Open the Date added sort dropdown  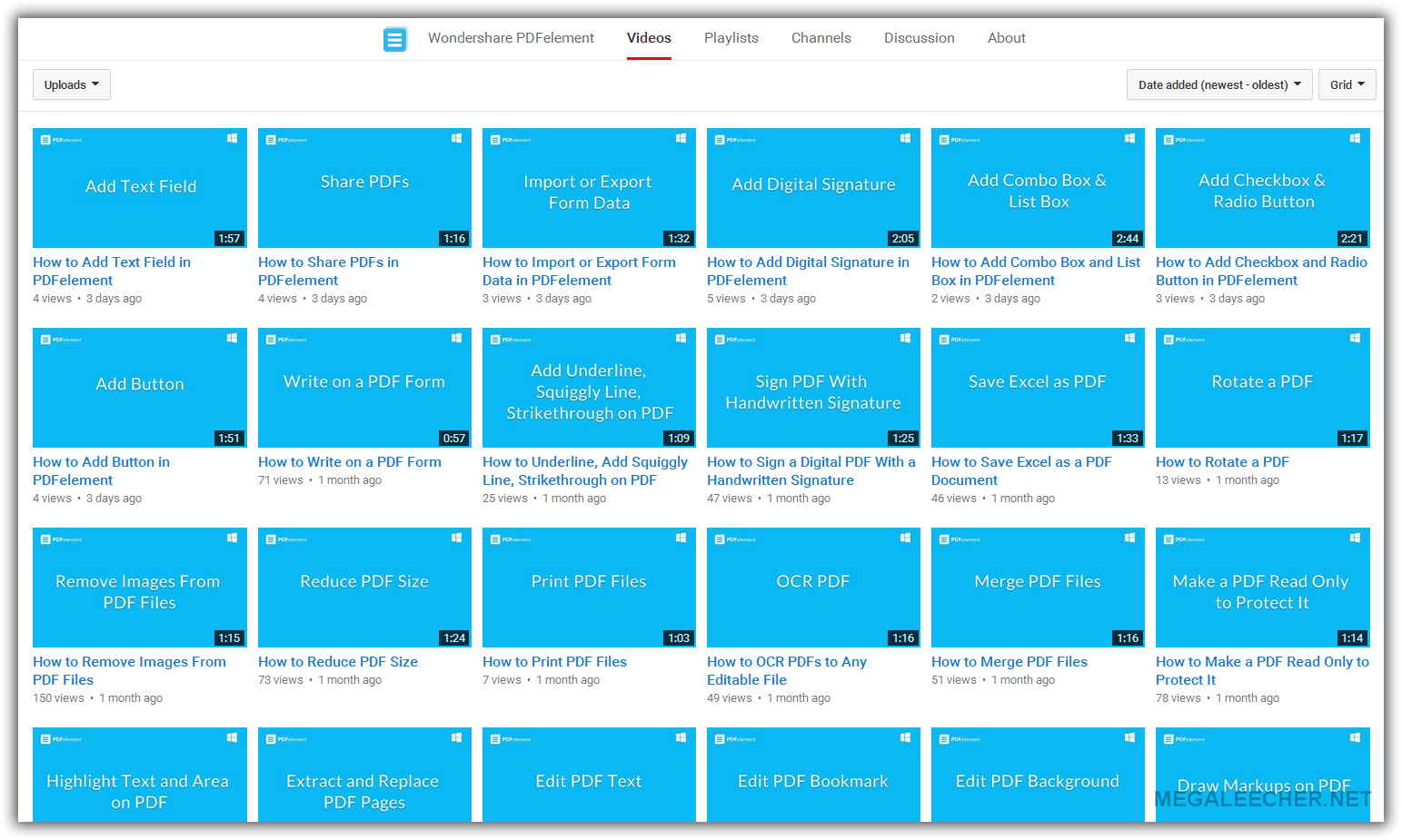click(1219, 84)
